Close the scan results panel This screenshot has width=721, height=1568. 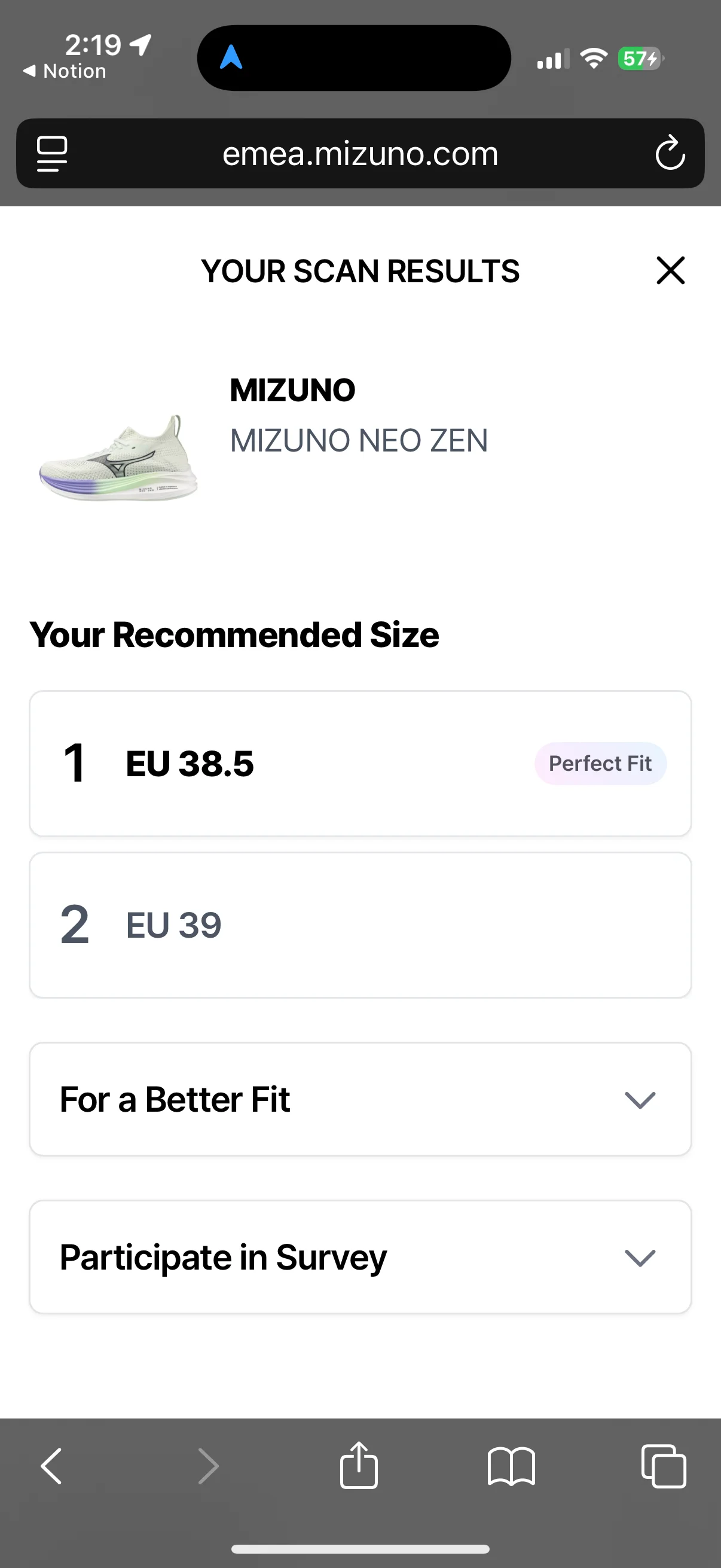(671, 270)
